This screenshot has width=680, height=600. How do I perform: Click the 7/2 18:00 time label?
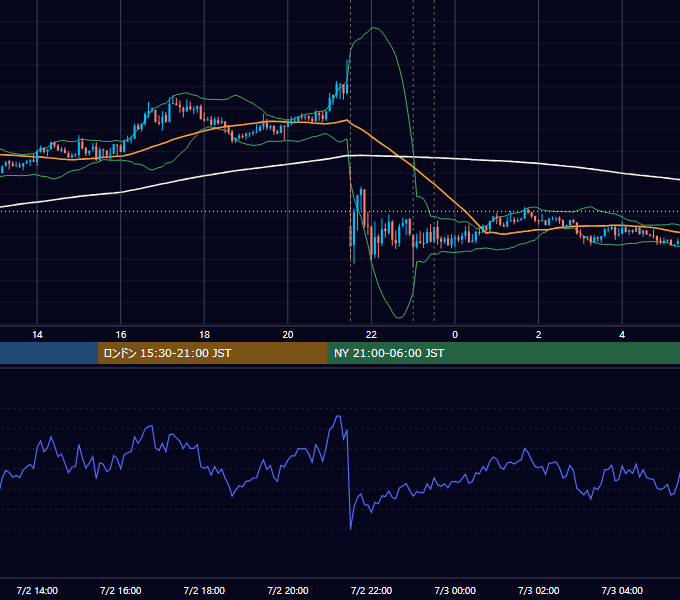coord(204,591)
